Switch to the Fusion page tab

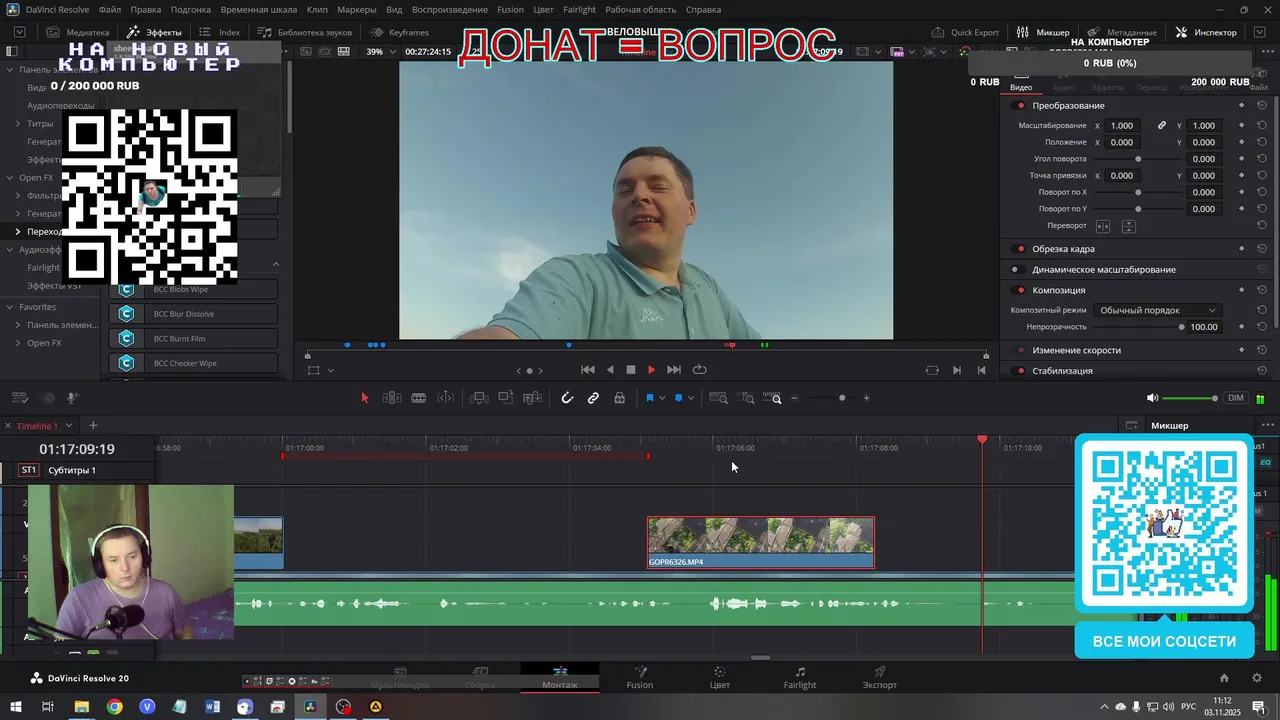tap(640, 677)
